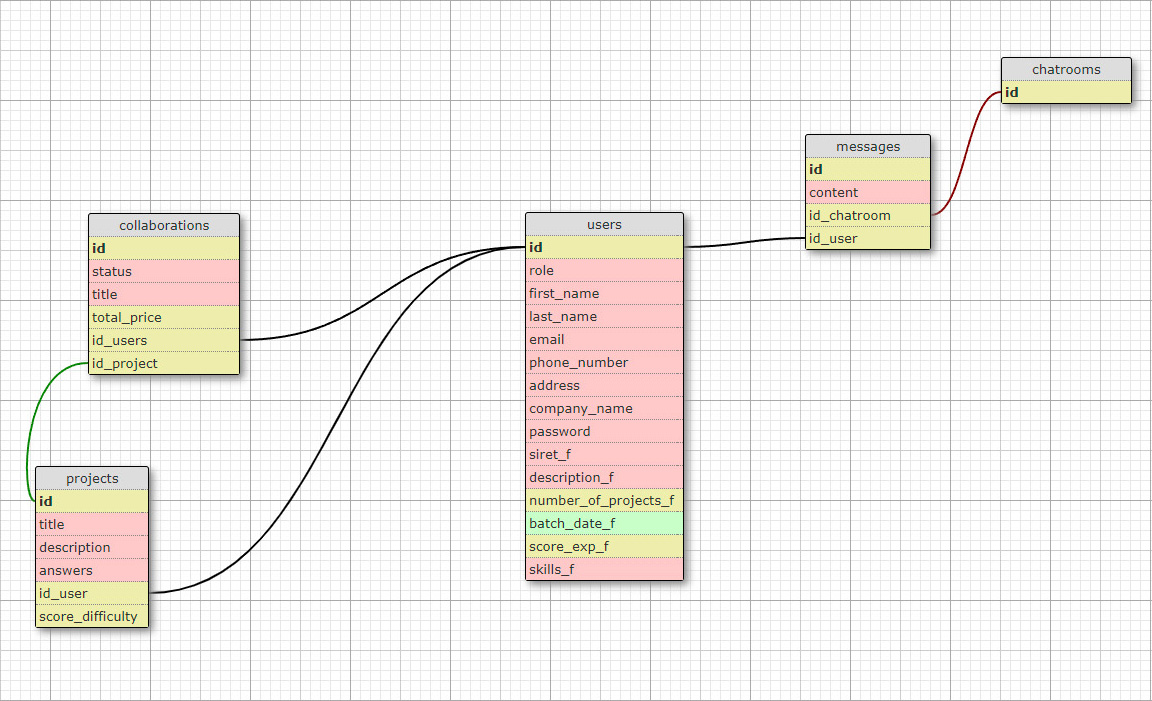Click the id row in projects table
The width and height of the screenshot is (1152, 701).
tap(92, 501)
